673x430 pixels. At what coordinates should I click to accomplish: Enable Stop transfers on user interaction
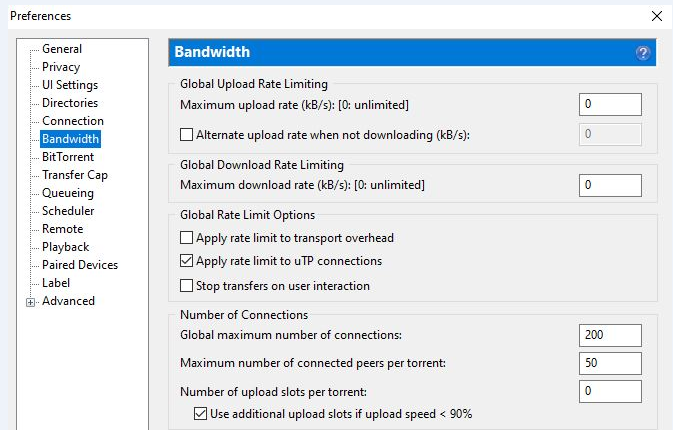pyautogui.click(x=186, y=286)
